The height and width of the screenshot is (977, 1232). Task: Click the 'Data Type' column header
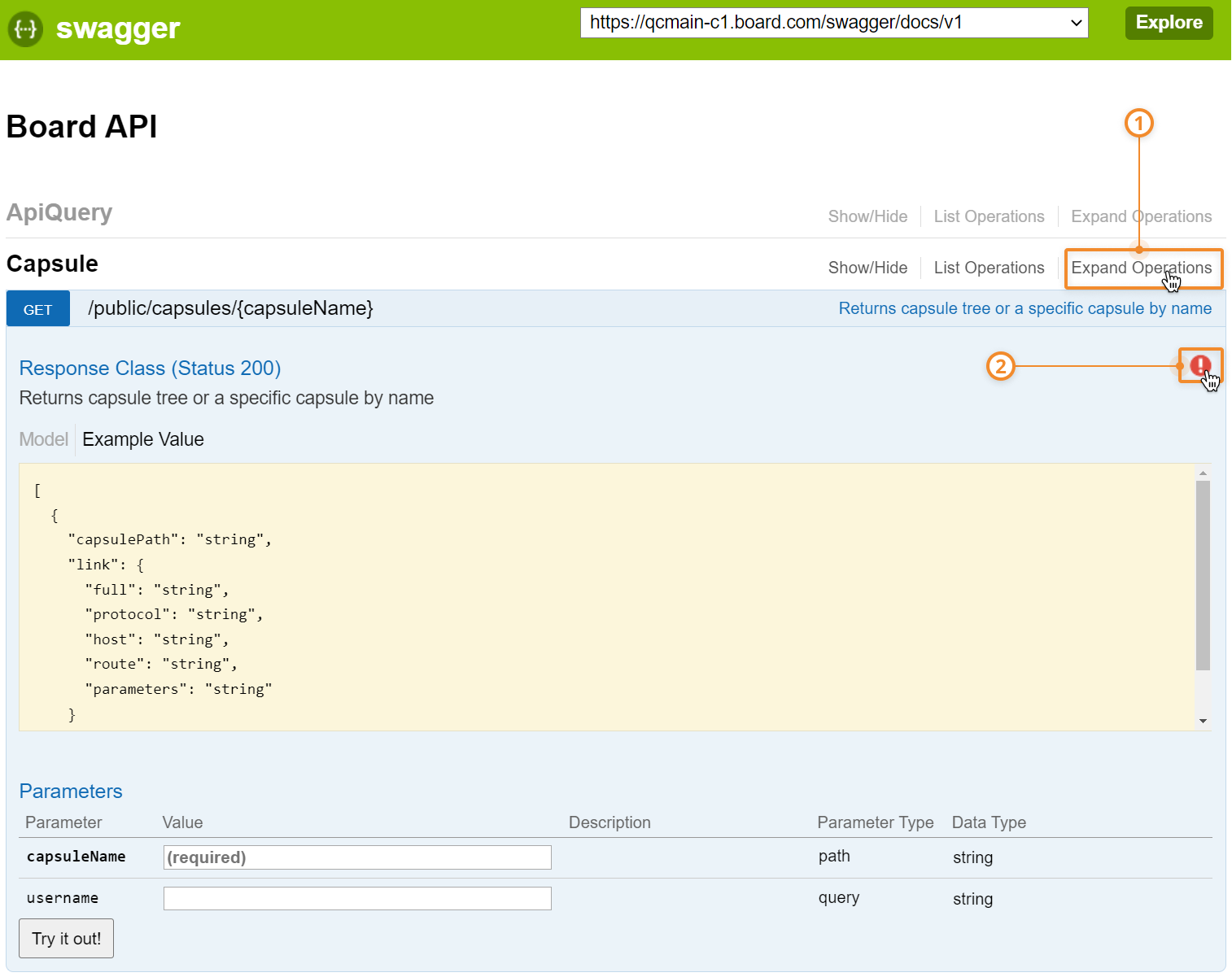[x=989, y=822]
